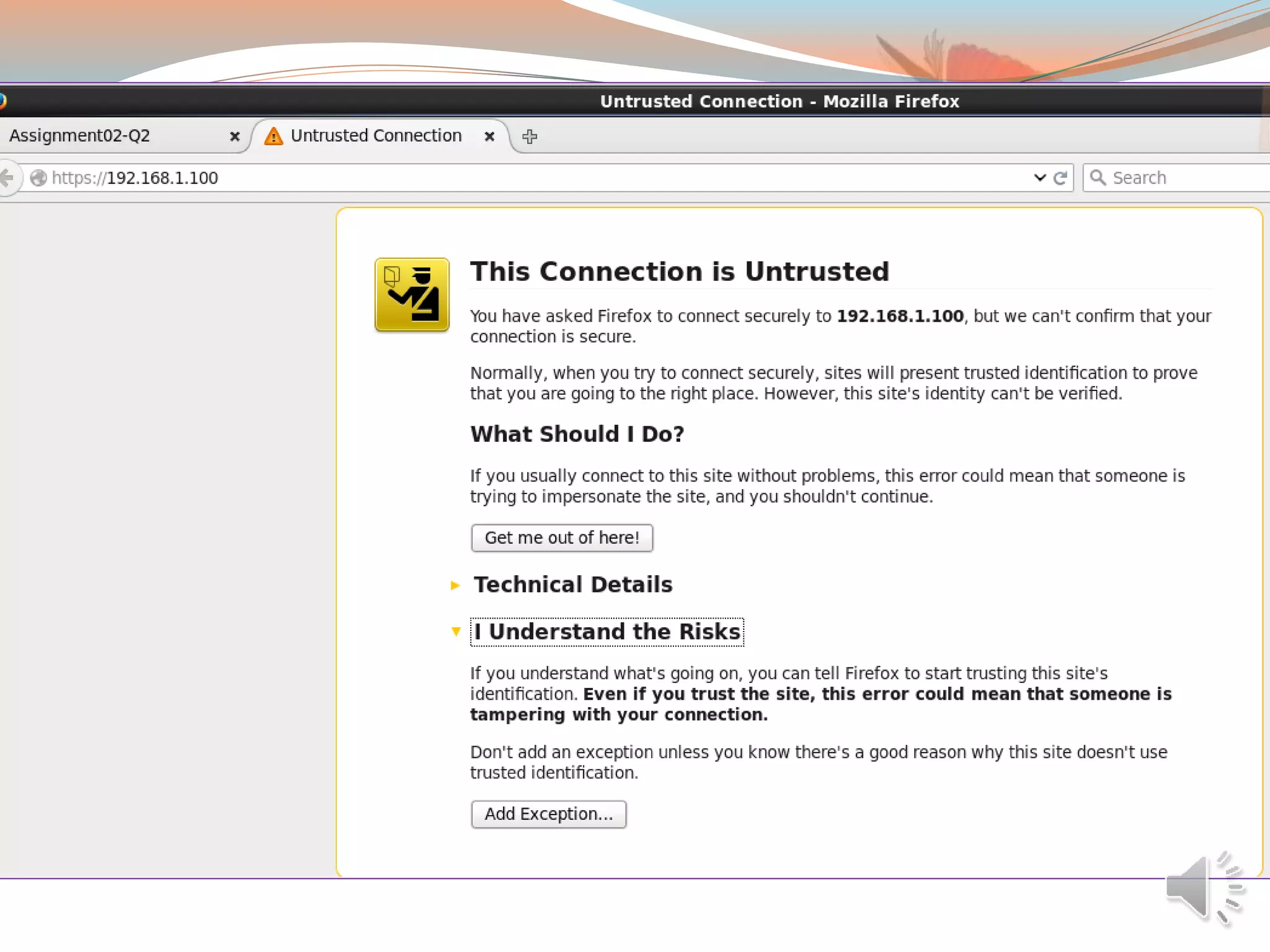This screenshot has height=952, width=1270.
Task: Open the URL history dropdown arrow
Action: 1040,178
